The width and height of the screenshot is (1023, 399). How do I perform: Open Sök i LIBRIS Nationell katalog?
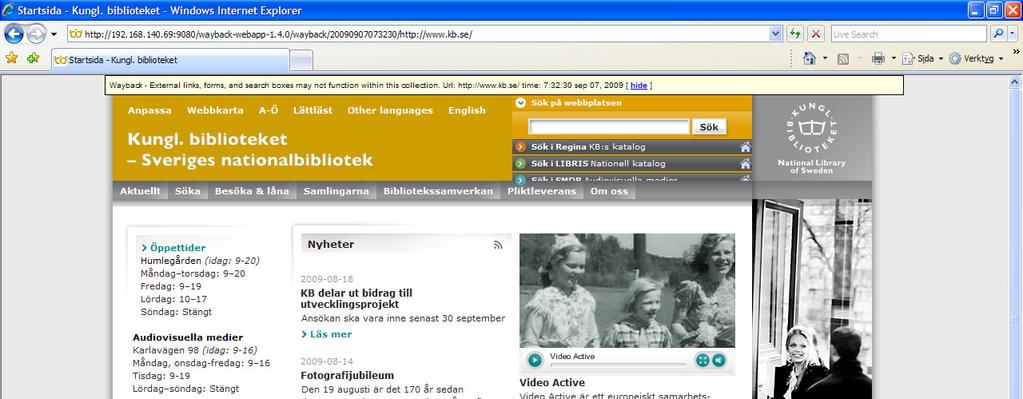tap(598, 164)
